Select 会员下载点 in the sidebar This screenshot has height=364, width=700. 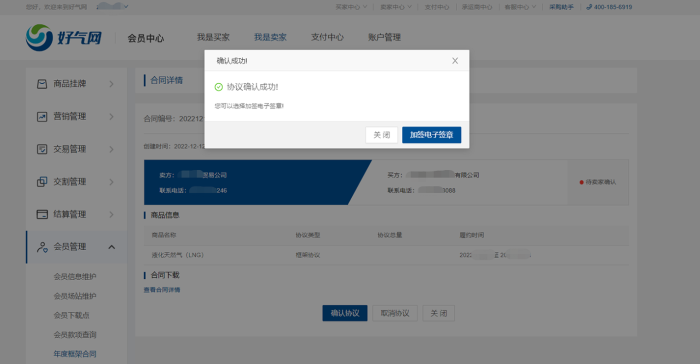[71, 315]
